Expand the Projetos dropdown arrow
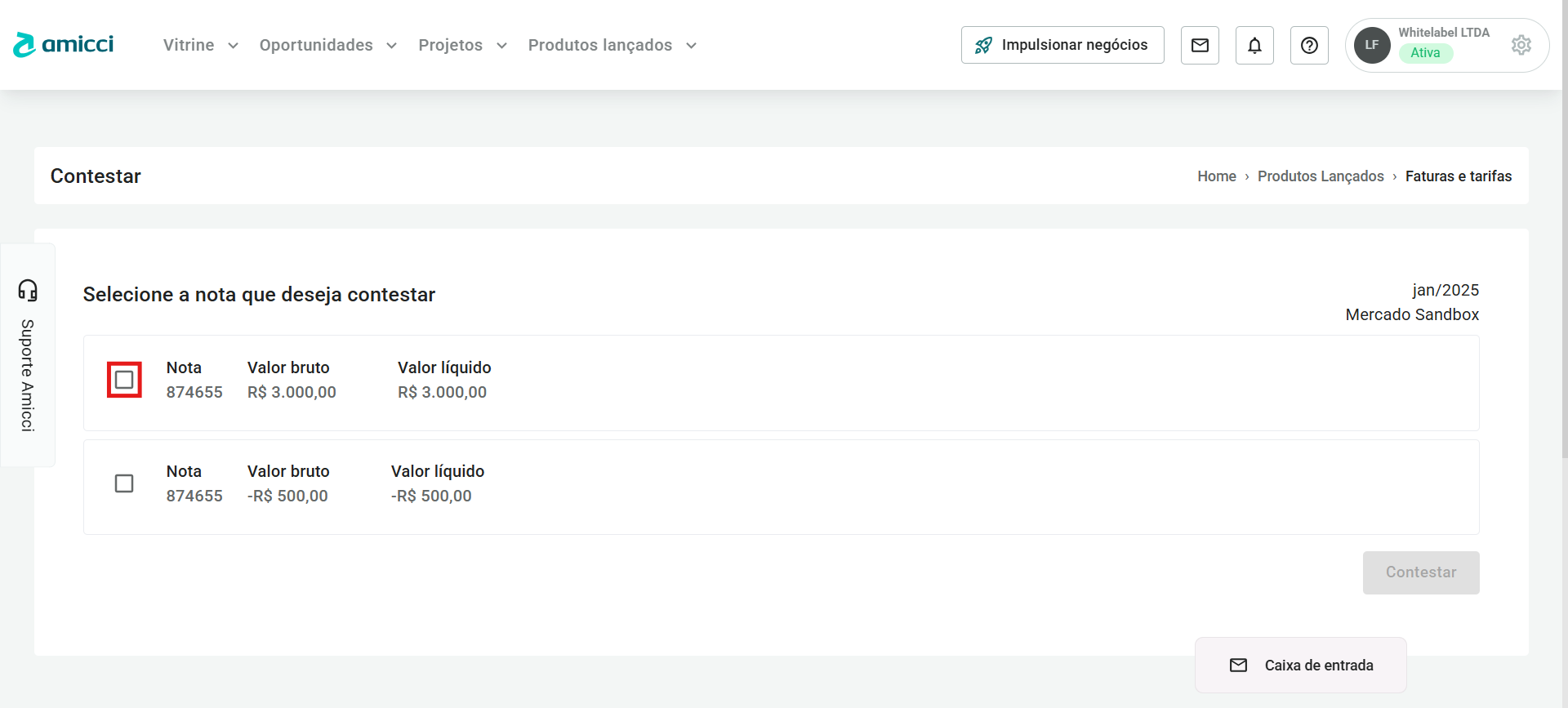1568x708 pixels. point(501,45)
